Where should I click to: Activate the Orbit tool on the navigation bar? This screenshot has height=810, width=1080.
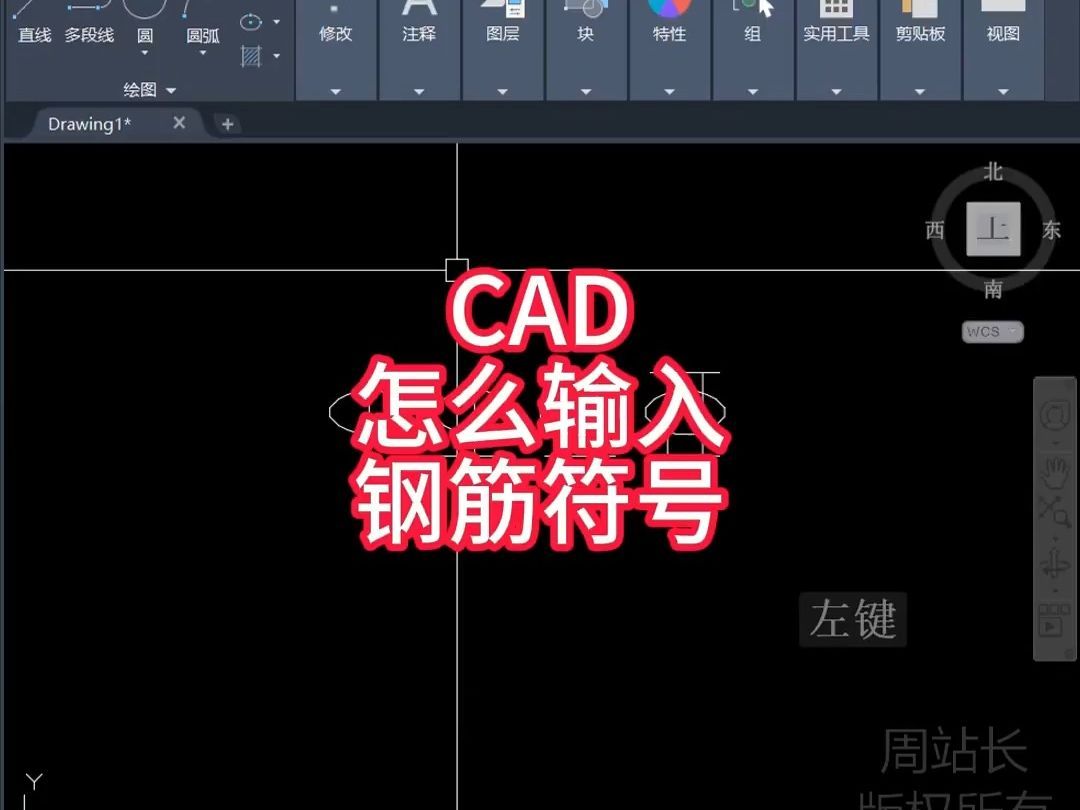point(1055,565)
